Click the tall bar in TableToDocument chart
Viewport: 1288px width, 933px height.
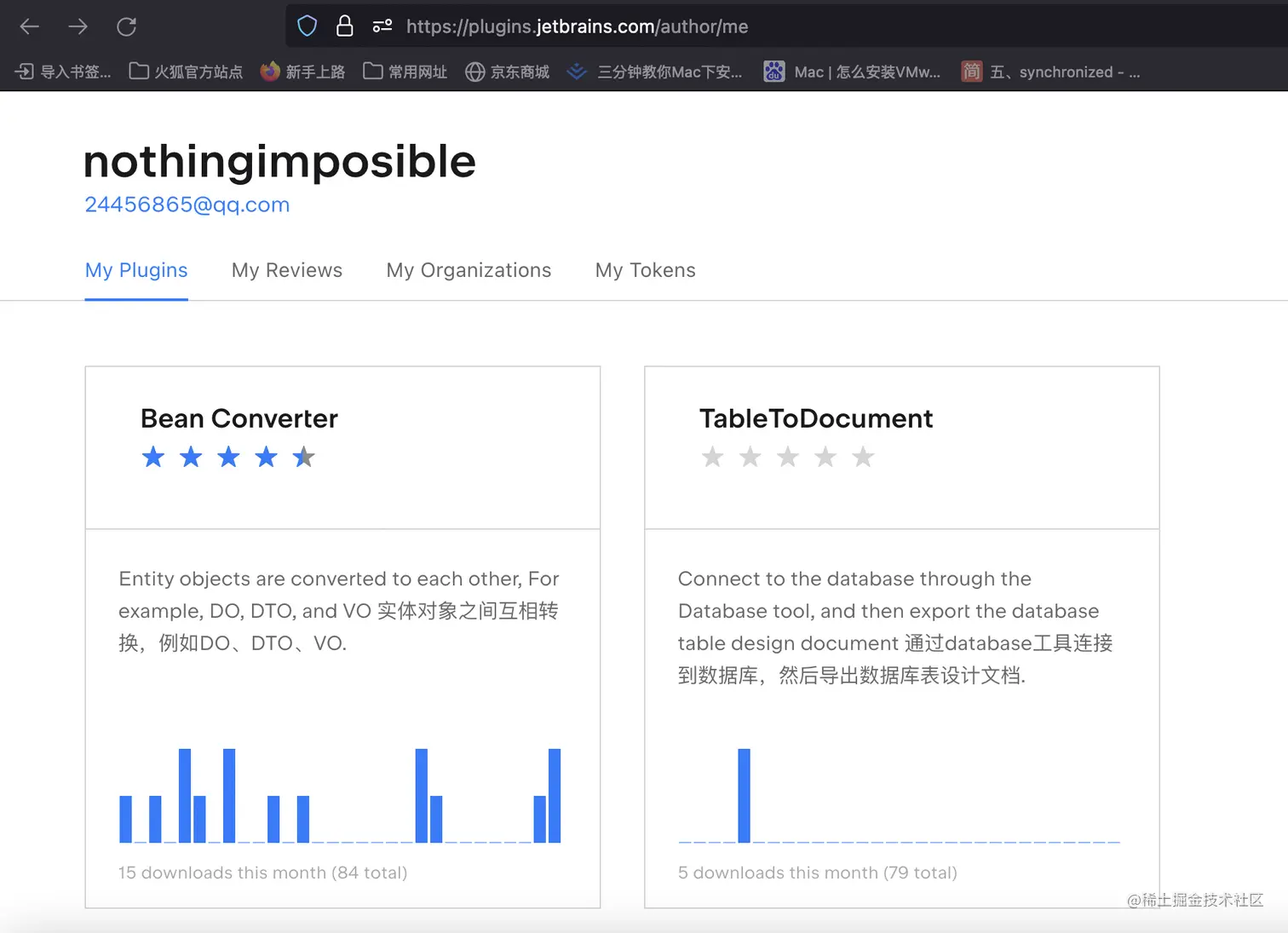744,796
